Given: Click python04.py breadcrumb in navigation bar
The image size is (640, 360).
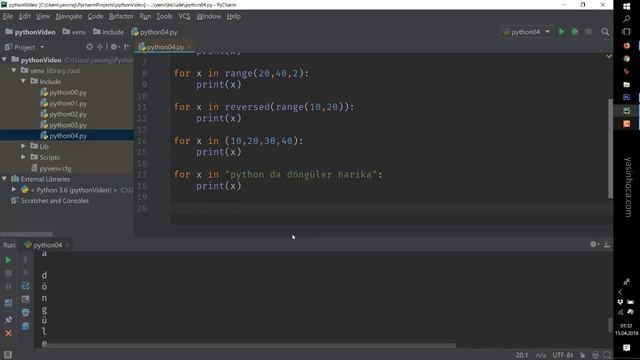Looking at the screenshot, I should (x=154, y=32).
